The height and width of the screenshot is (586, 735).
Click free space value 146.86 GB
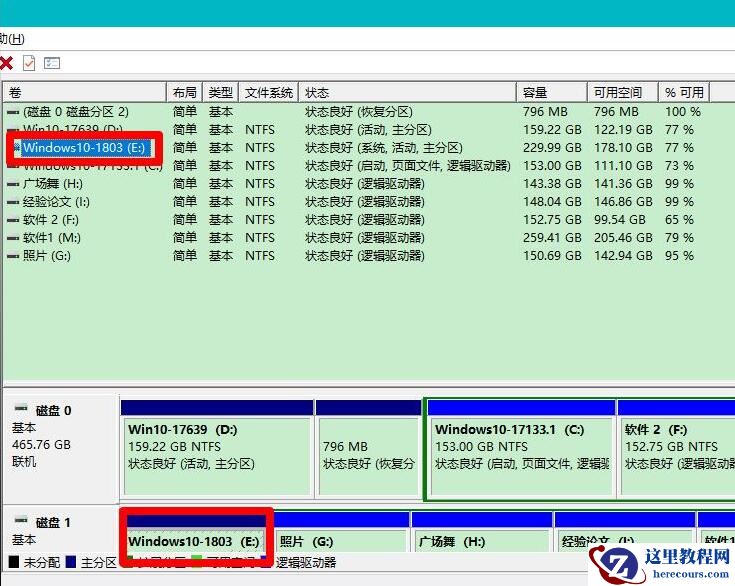[x=623, y=202]
